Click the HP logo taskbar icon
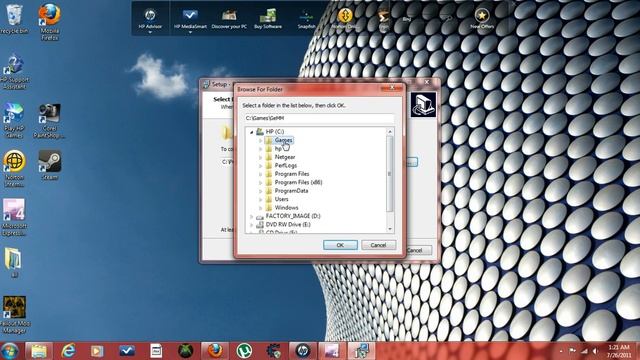640x360 pixels. [x=302, y=351]
